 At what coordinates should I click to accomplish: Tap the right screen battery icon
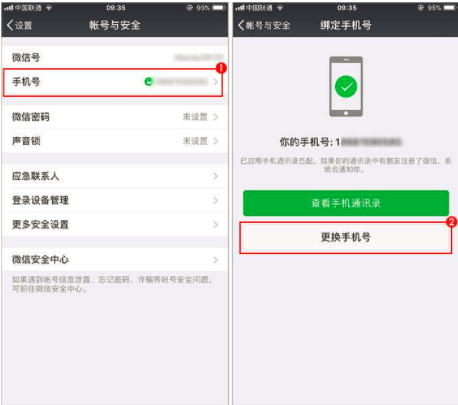[x=450, y=8]
